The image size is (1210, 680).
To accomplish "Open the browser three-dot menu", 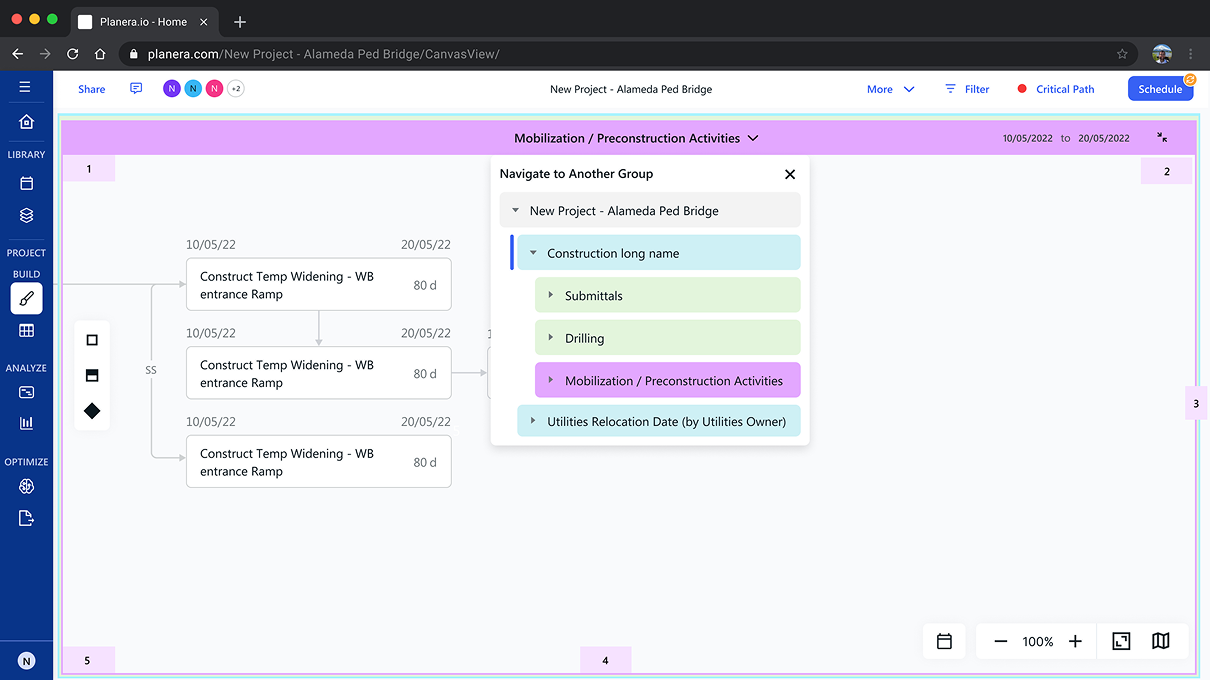I will click(x=1190, y=54).
